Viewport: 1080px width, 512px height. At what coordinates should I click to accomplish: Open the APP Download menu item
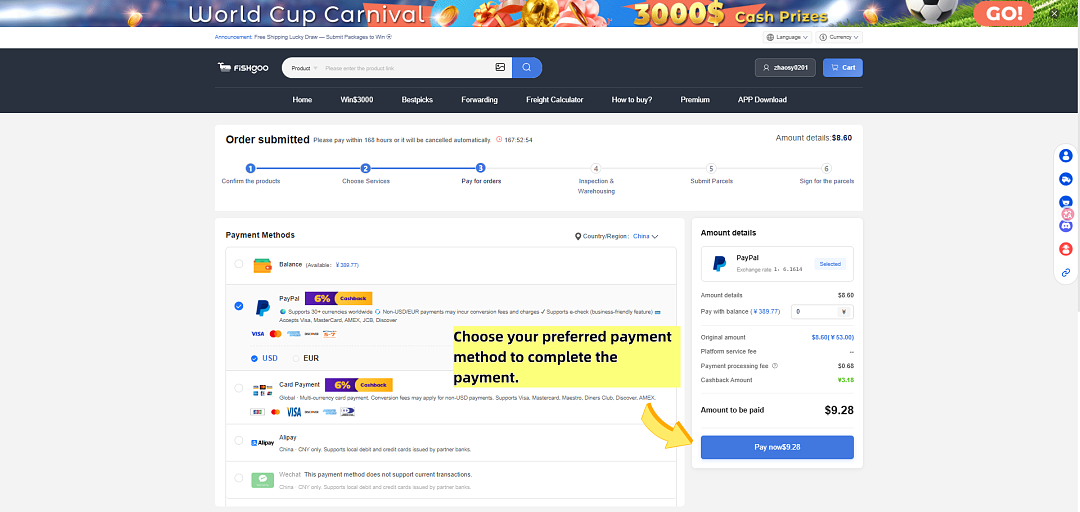tap(762, 100)
